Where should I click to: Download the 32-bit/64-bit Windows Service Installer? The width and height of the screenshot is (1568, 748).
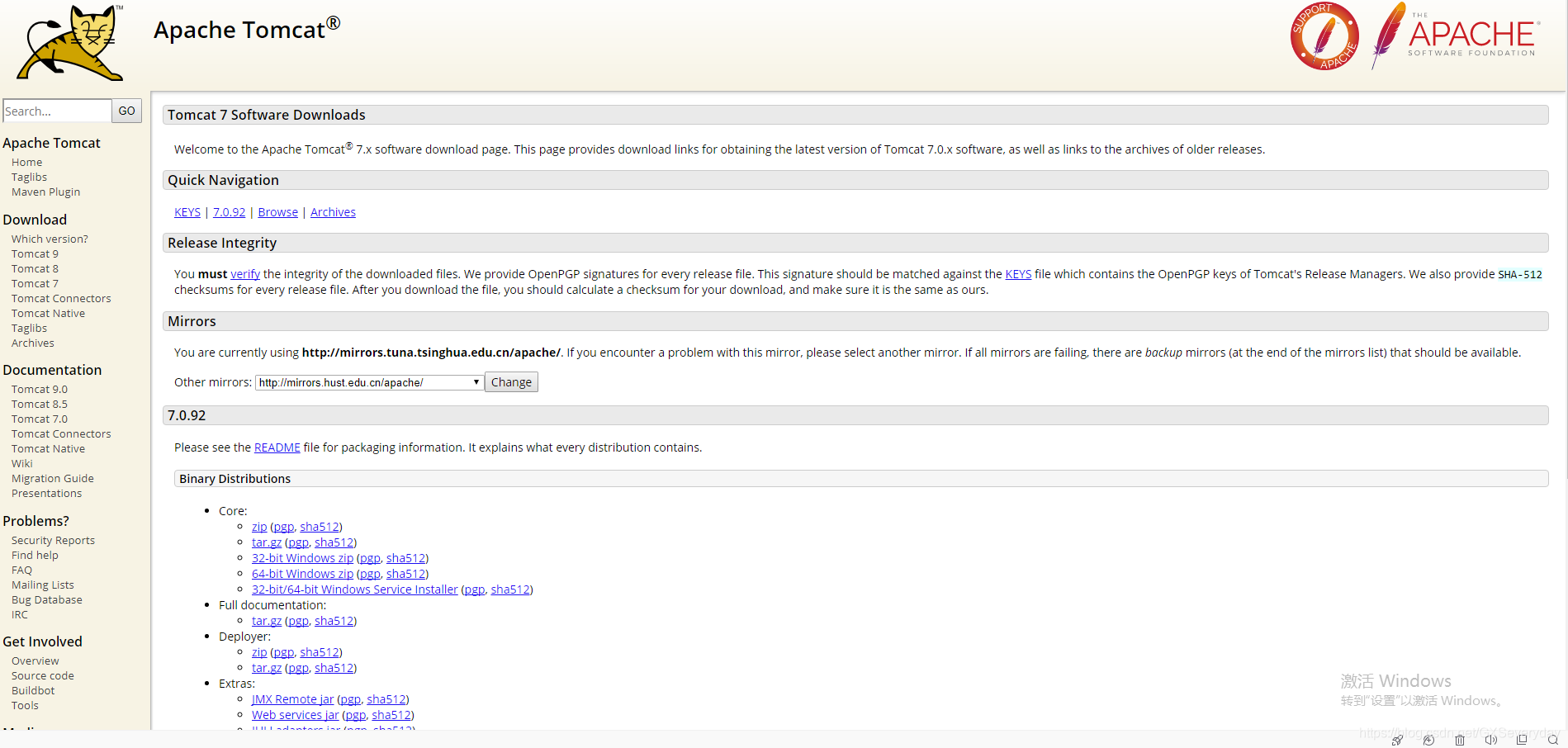[x=355, y=589]
